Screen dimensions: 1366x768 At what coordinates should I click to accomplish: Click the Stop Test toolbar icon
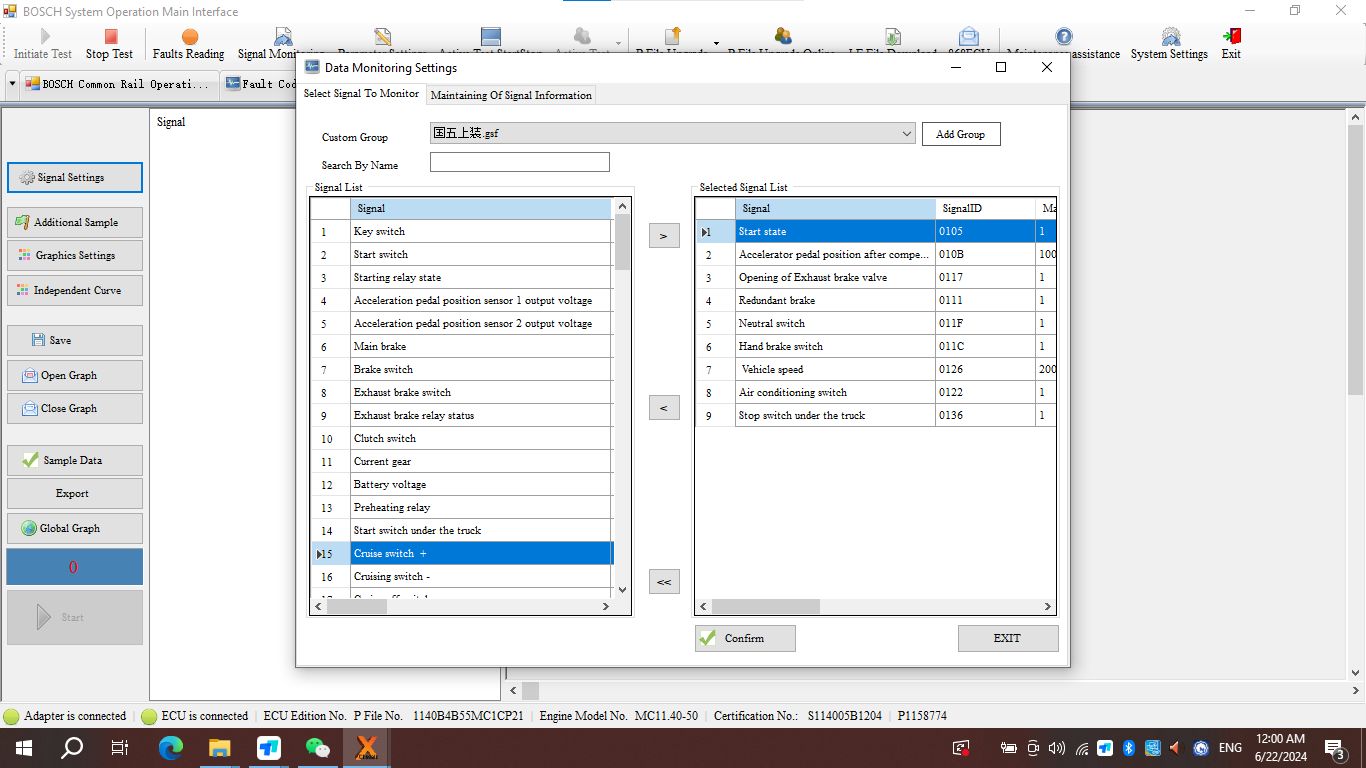point(109,44)
